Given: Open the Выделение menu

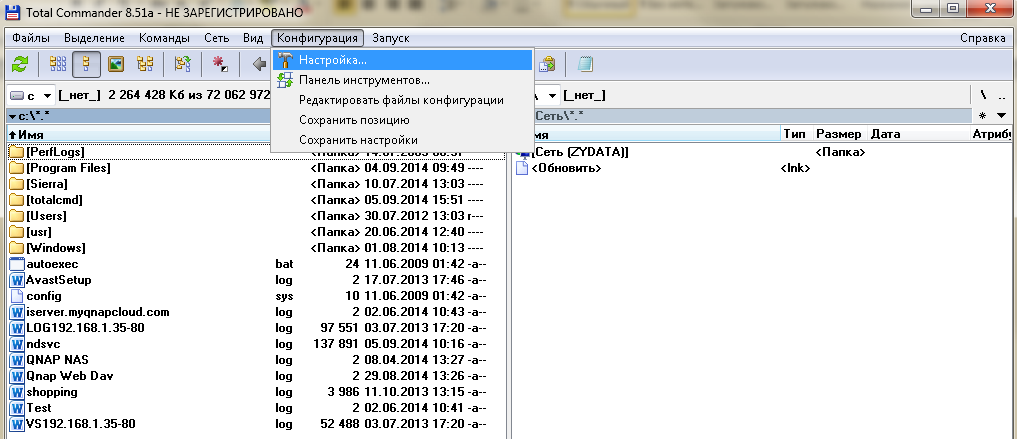Looking at the screenshot, I should point(94,38).
